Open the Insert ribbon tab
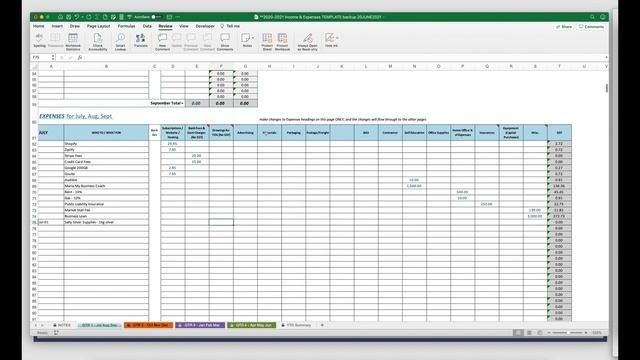Screen dimensions: 640x360 (57, 26)
